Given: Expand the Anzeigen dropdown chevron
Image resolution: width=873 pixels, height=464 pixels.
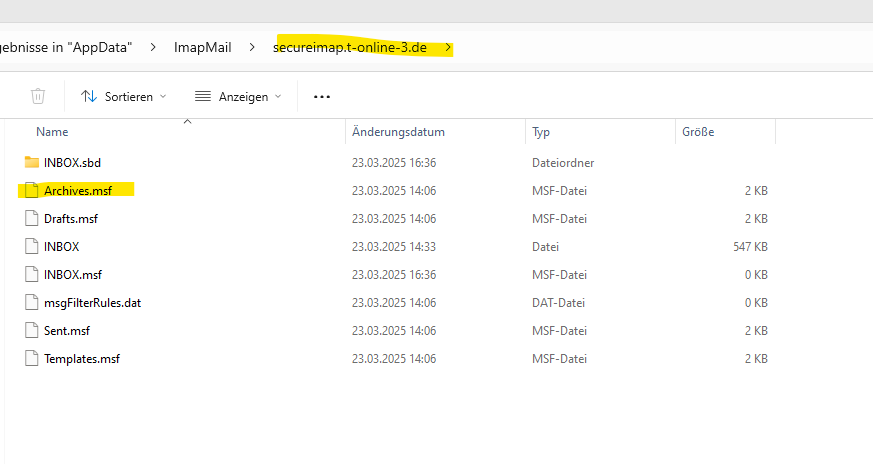Looking at the screenshot, I should pos(278,96).
